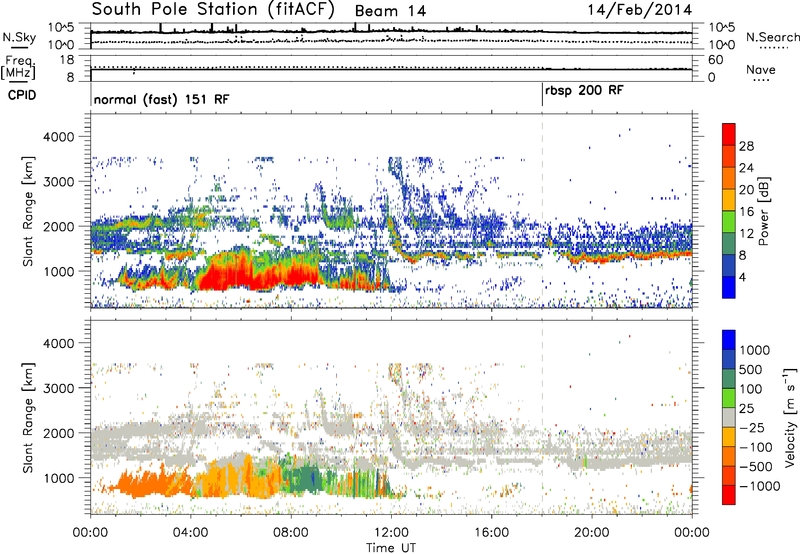The width and height of the screenshot is (800, 554).
Task: Click the 'Nave' legend label
Action: [761, 69]
